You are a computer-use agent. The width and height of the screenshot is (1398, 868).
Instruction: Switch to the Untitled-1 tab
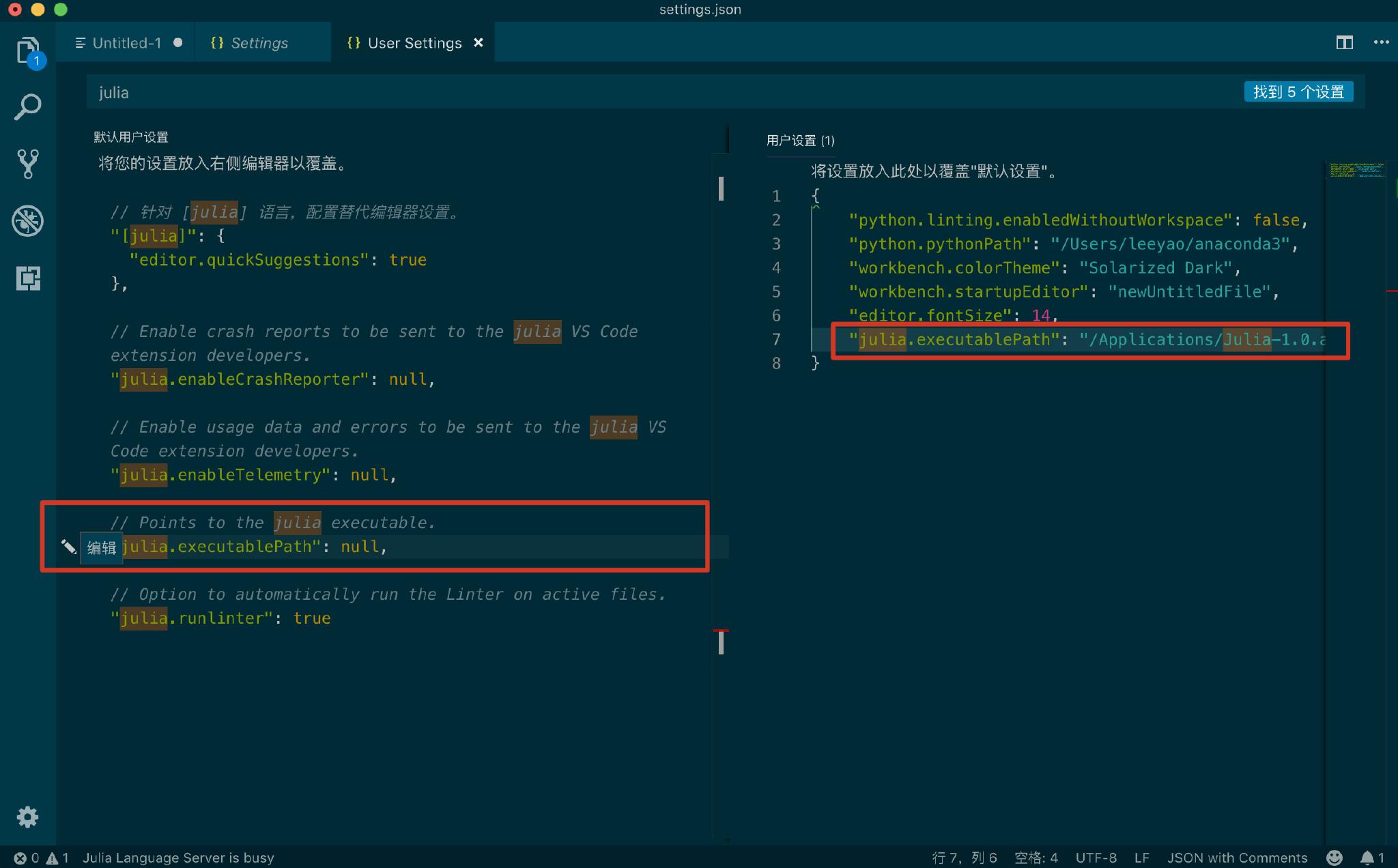coord(127,43)
